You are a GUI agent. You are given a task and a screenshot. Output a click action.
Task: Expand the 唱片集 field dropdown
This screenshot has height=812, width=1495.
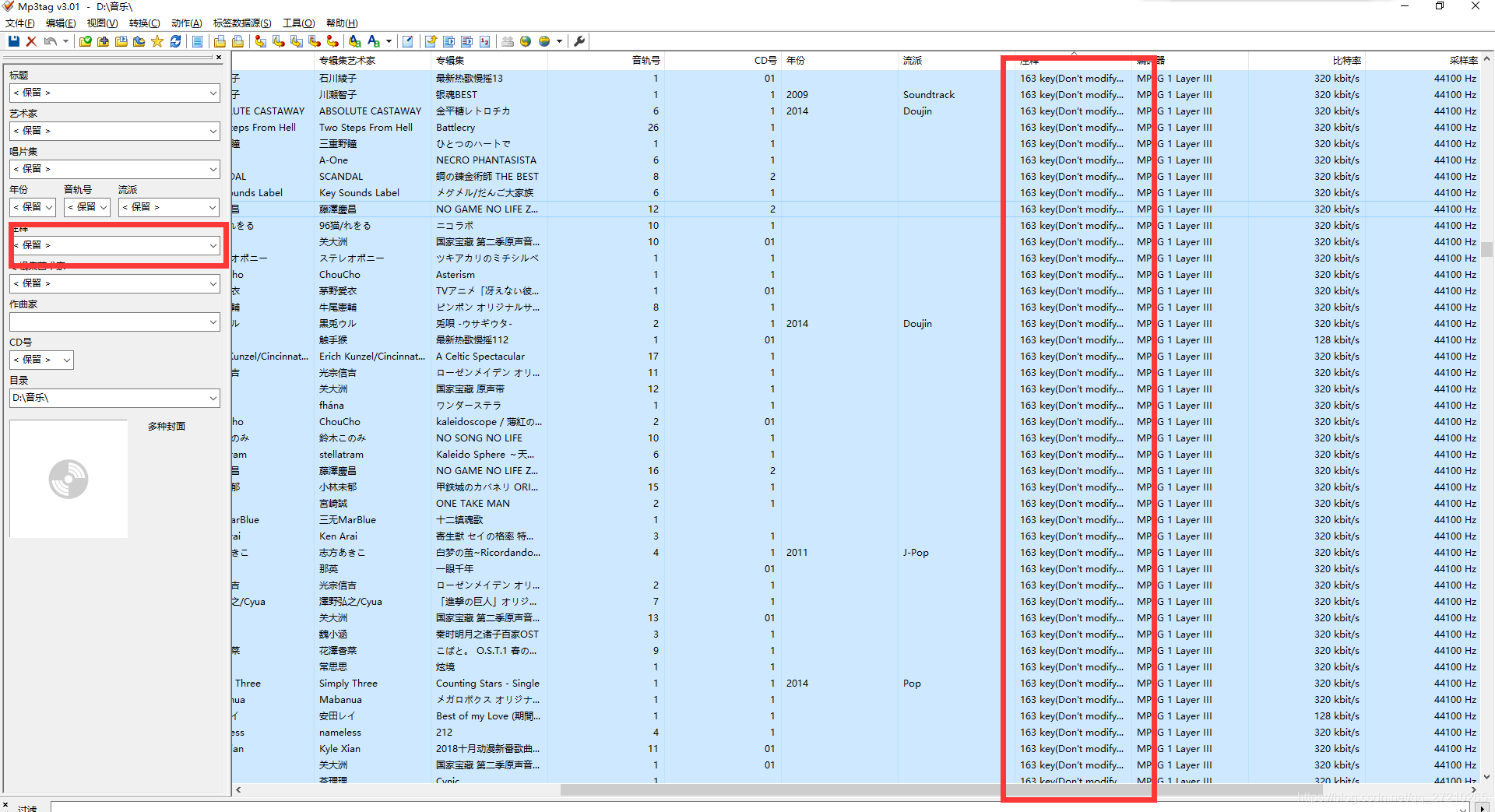(x=213, y=169)
